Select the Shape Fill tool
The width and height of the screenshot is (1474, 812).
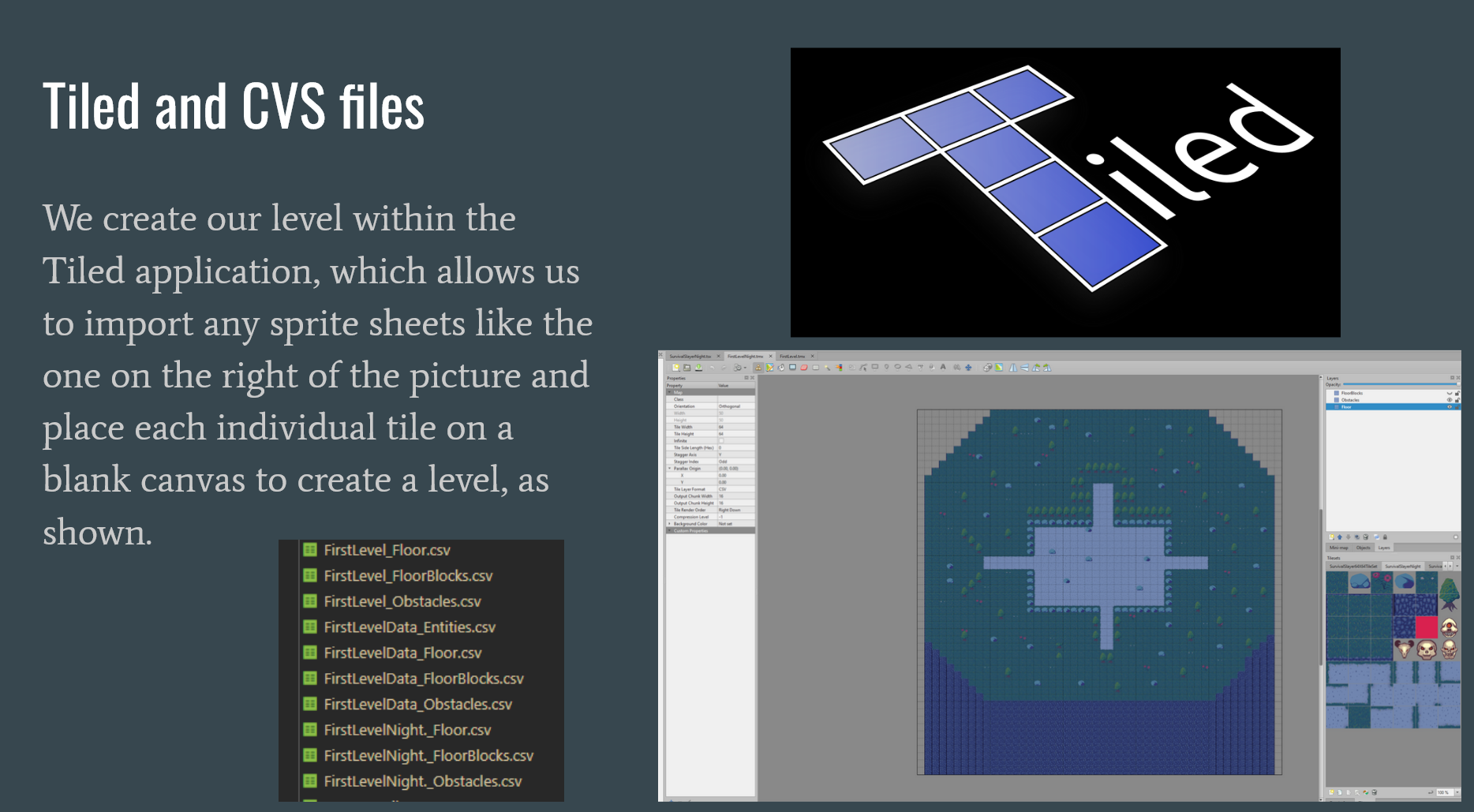793,368
